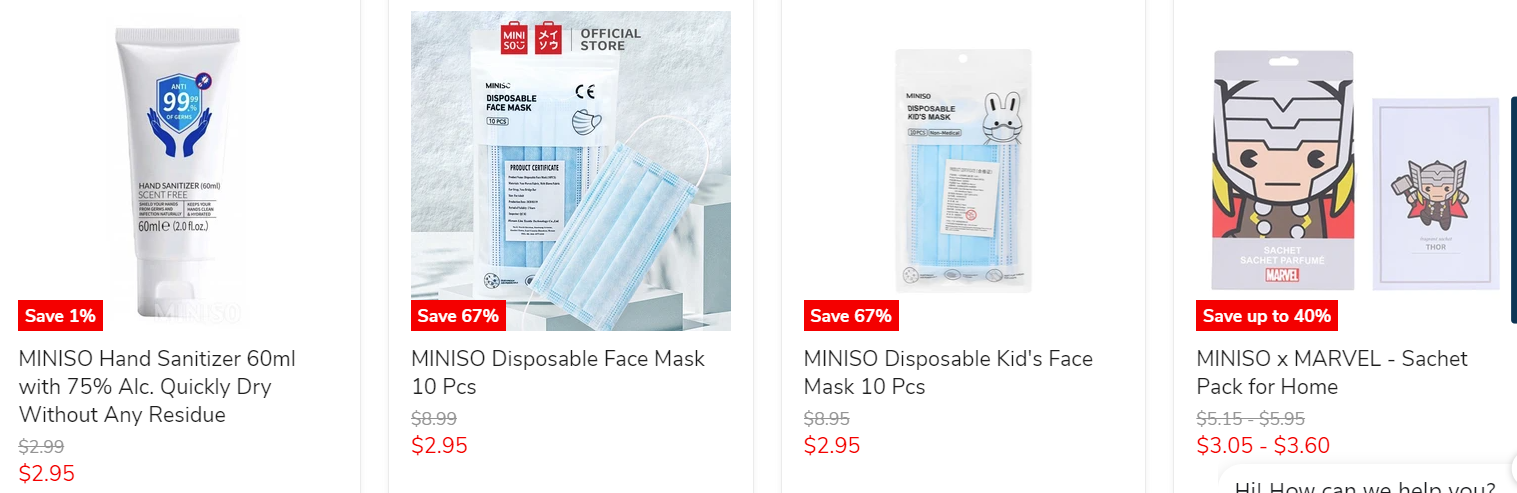Image resolution: width=1517 pixels, height=493 pixels.
Task: Click the $2.95 hand sanitizer sale price
Action: coord(47,474)
